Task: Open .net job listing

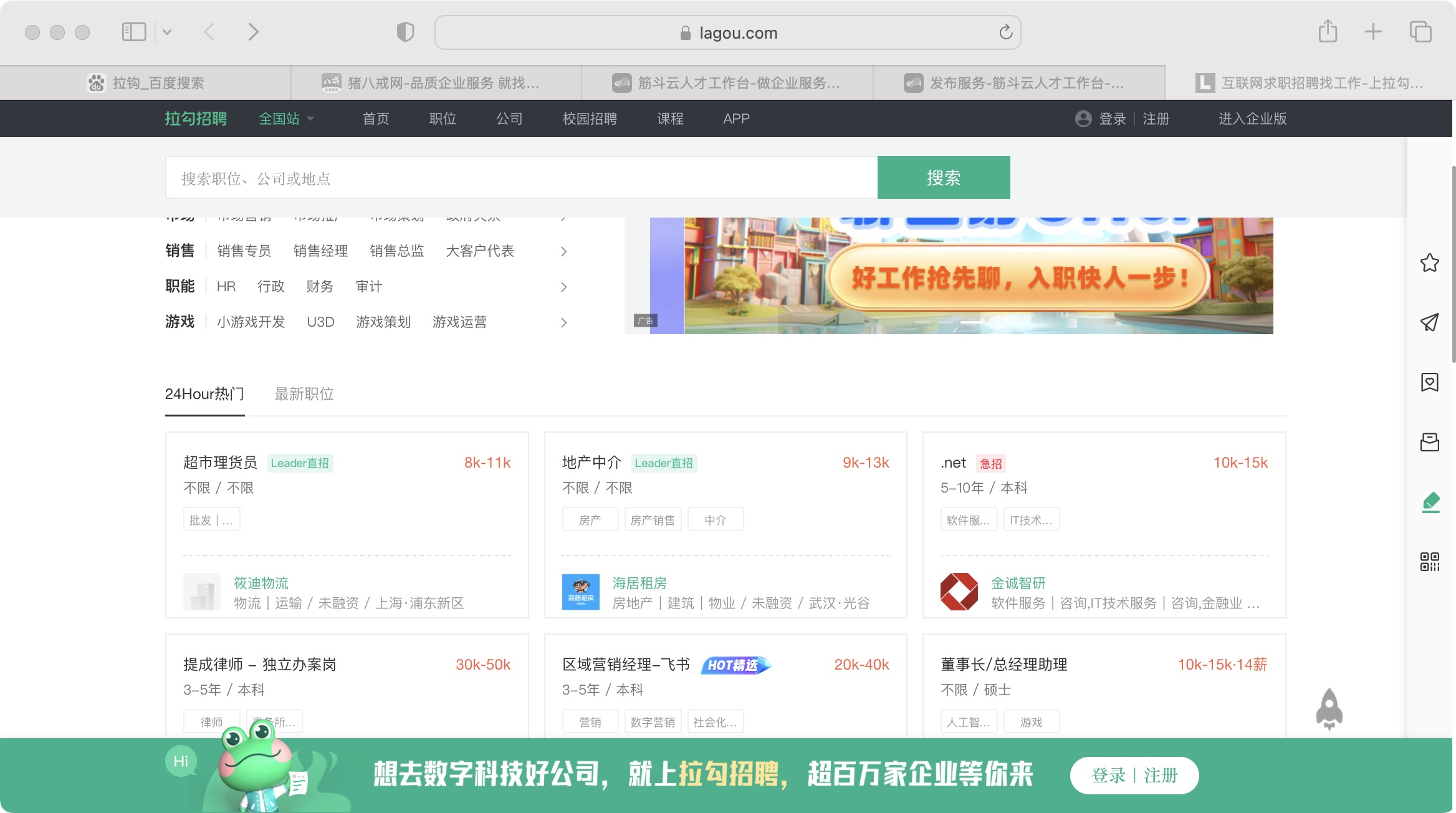Action: 954,463
